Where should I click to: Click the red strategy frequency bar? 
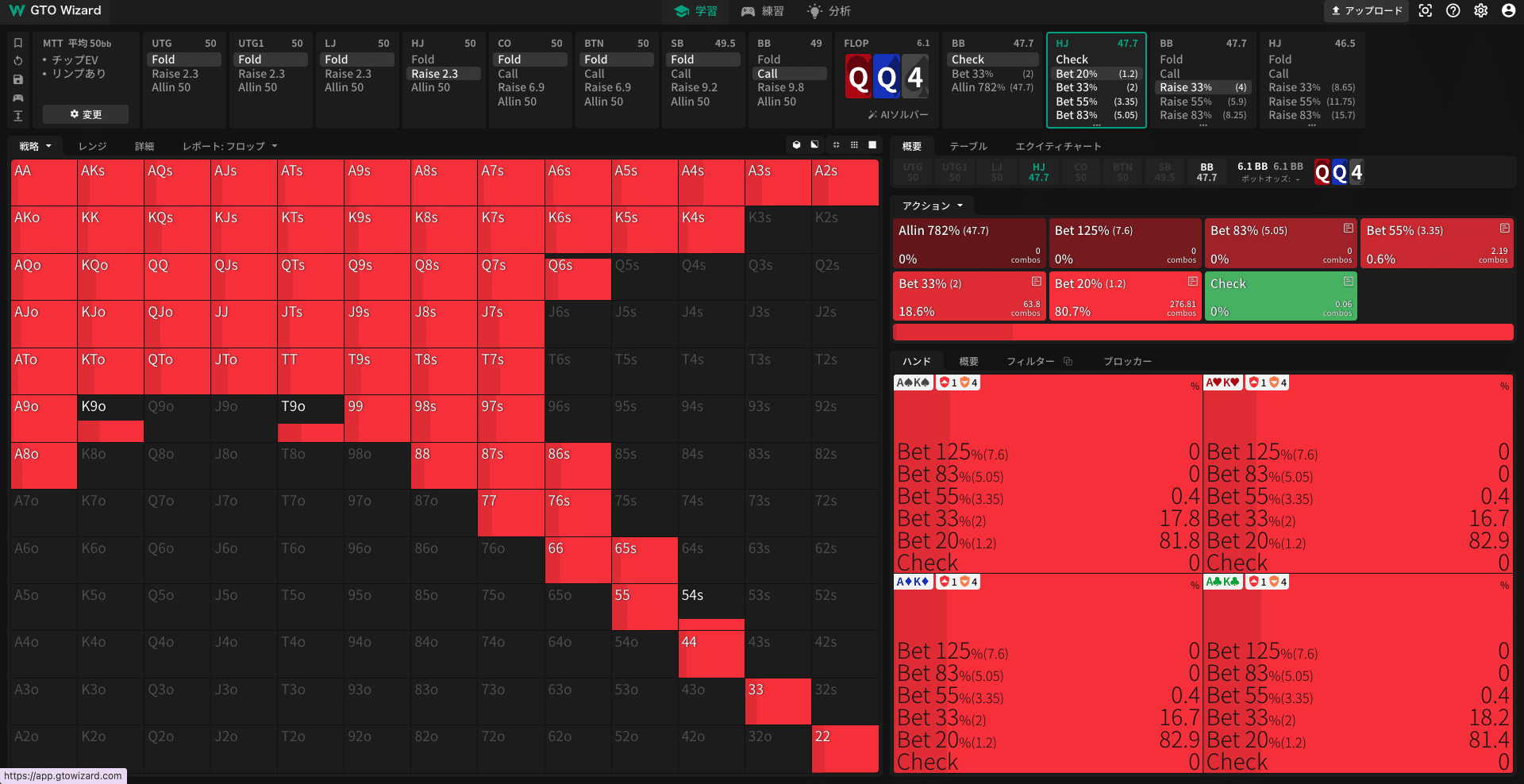pos(1203,332)
